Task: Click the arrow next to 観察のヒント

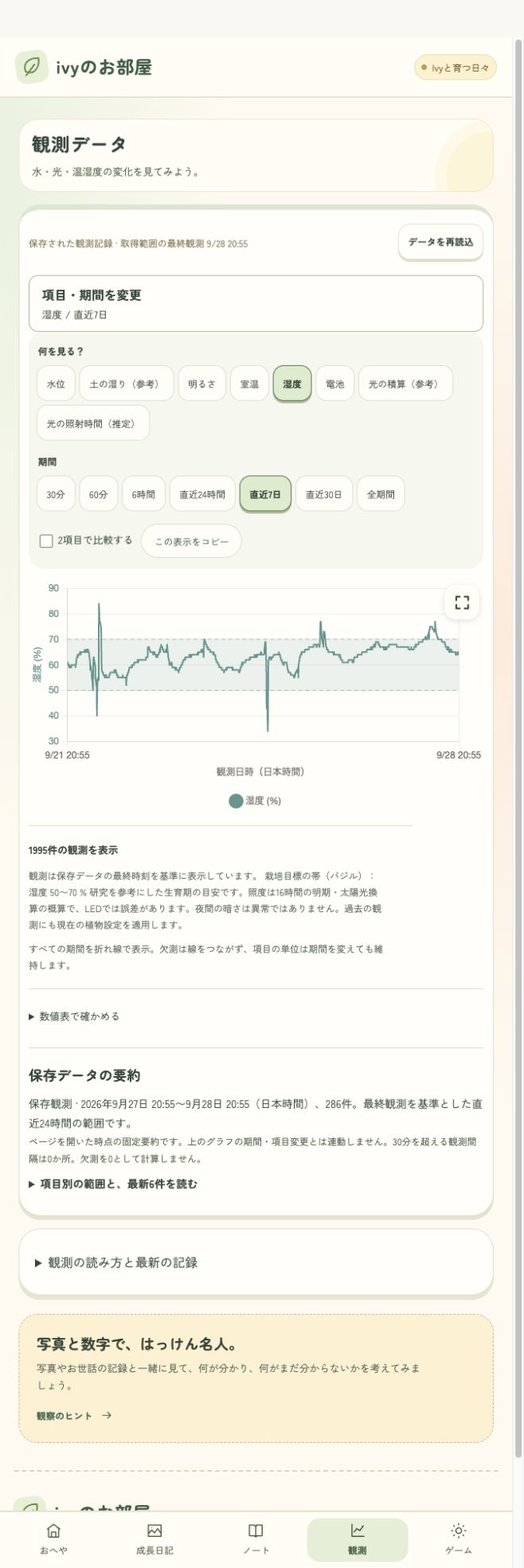Action: pyautogui.click(x=107, y=1415)
